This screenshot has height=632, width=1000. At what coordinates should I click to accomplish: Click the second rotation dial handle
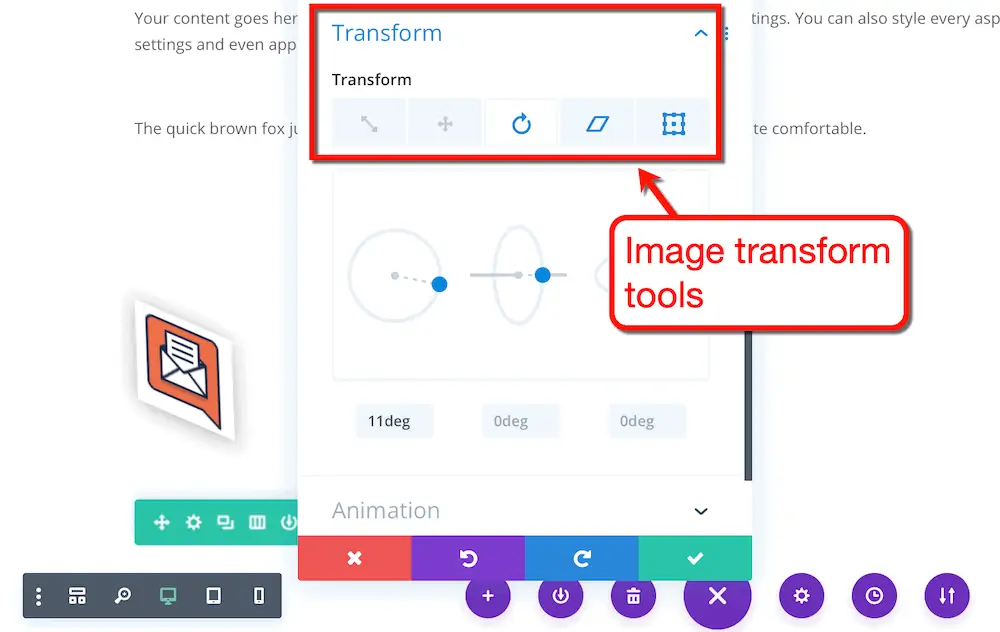point(543,275)
